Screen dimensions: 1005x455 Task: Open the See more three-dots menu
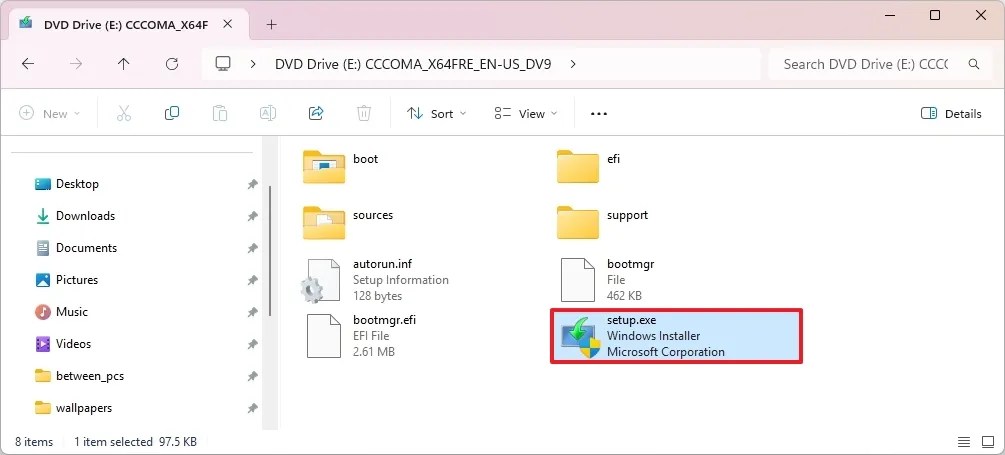(x=599, y=113)
